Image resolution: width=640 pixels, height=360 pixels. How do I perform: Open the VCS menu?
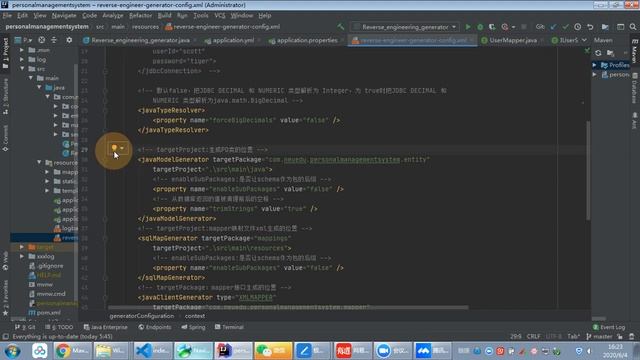[x=220, y=16]
